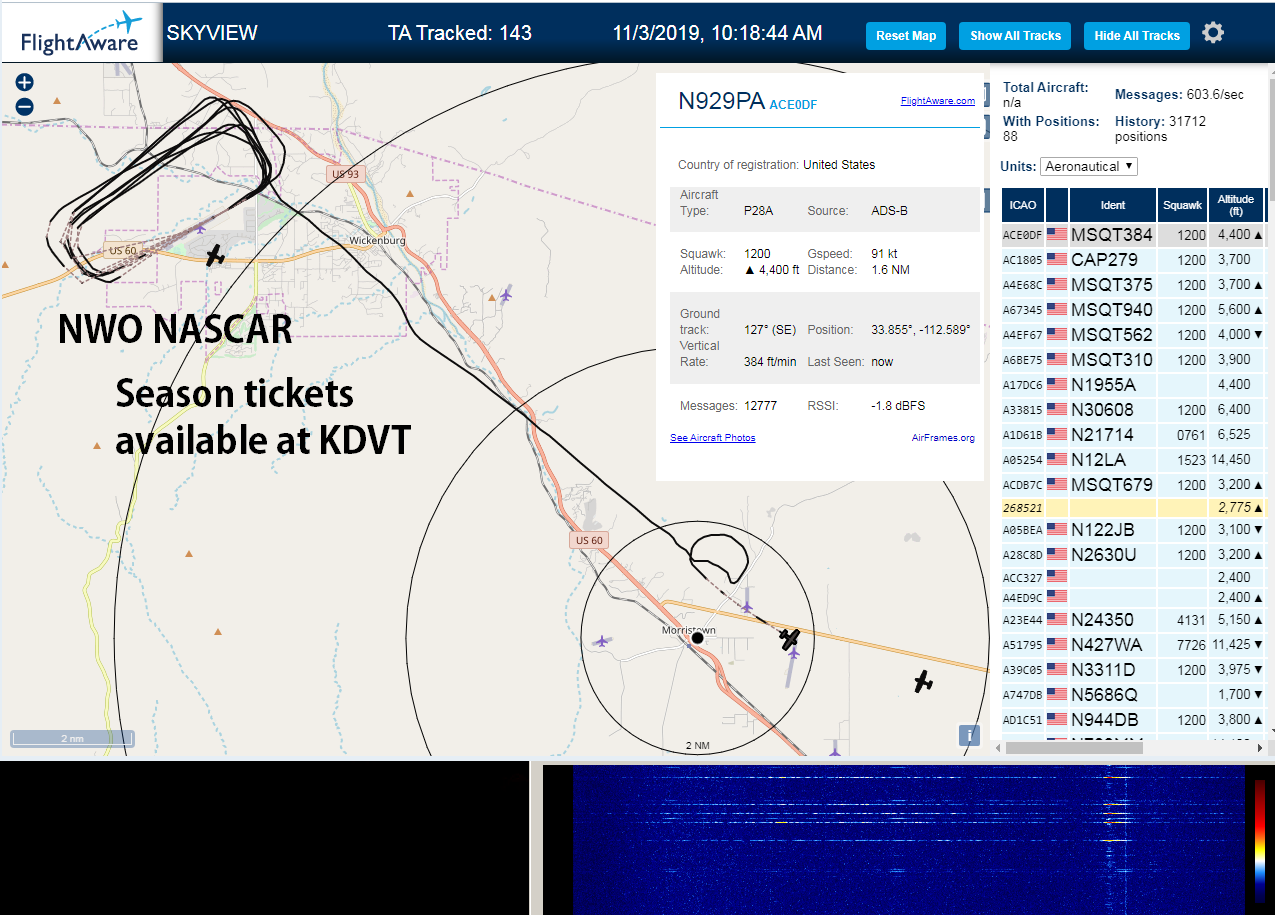Click the US flag in CAP279 row
The image size is (1275, 915).
[1057, 260]
